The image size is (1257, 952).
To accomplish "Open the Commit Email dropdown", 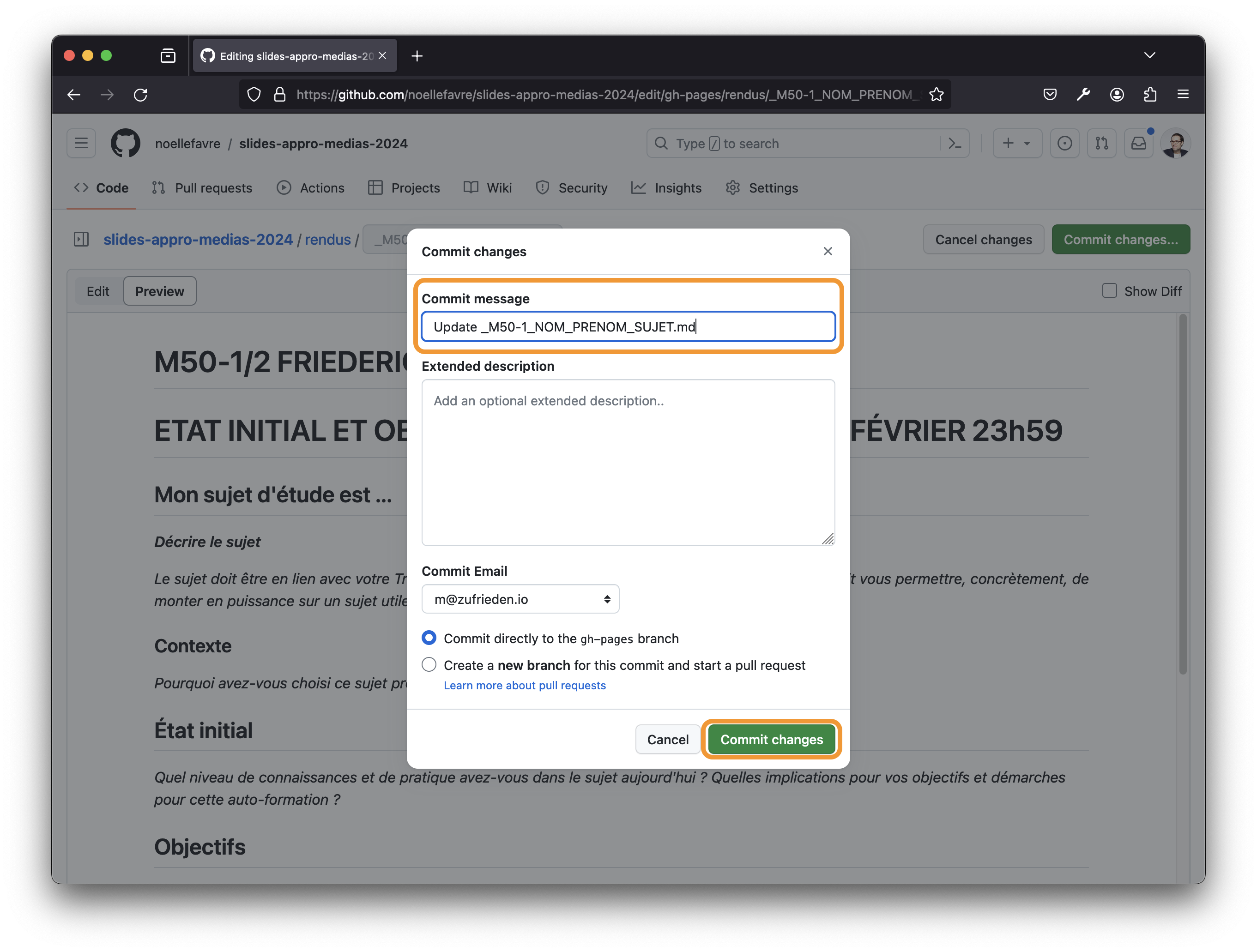I will [520, 599].
